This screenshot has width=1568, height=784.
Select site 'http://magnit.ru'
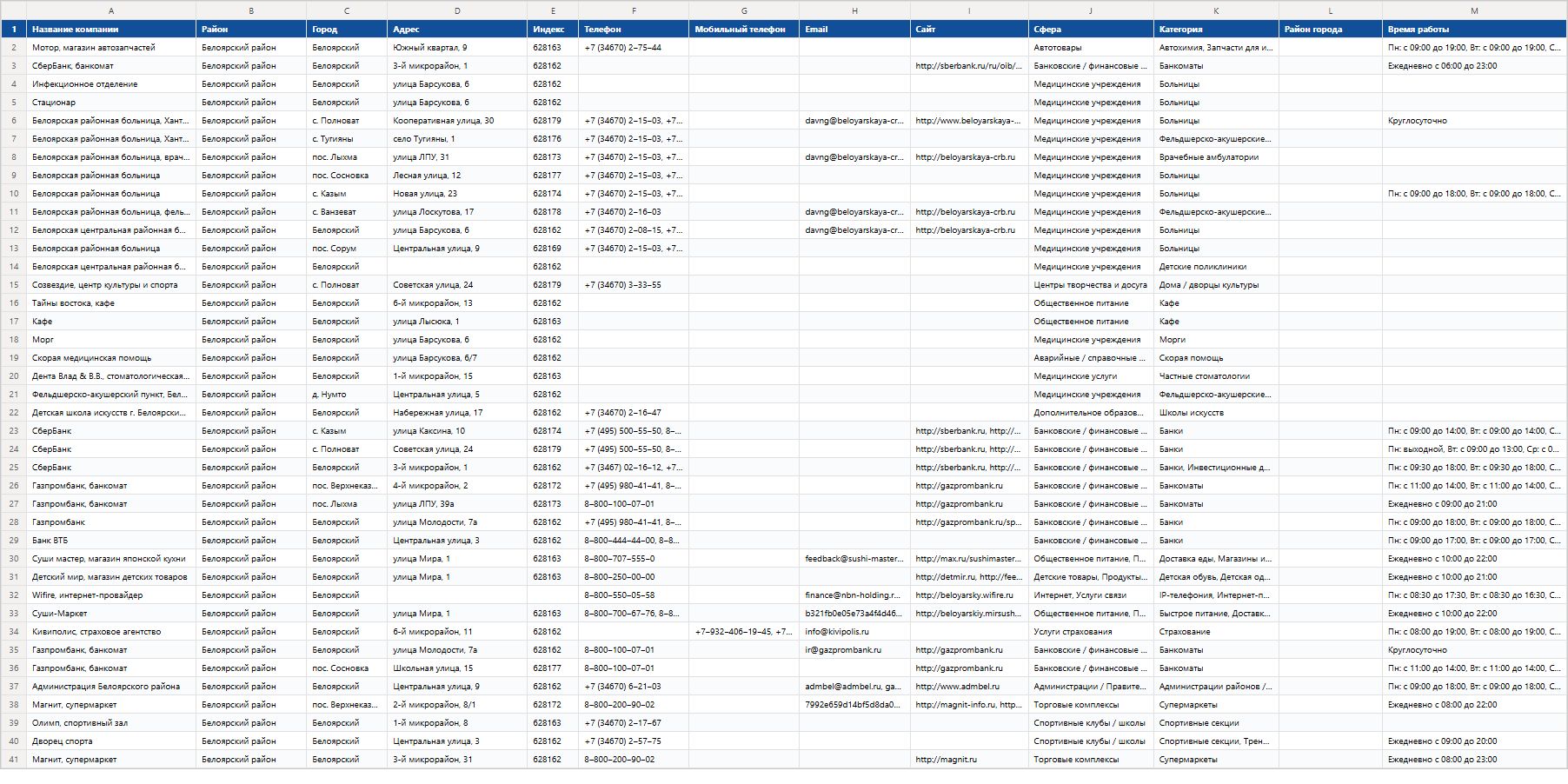(x=969, y=760)
